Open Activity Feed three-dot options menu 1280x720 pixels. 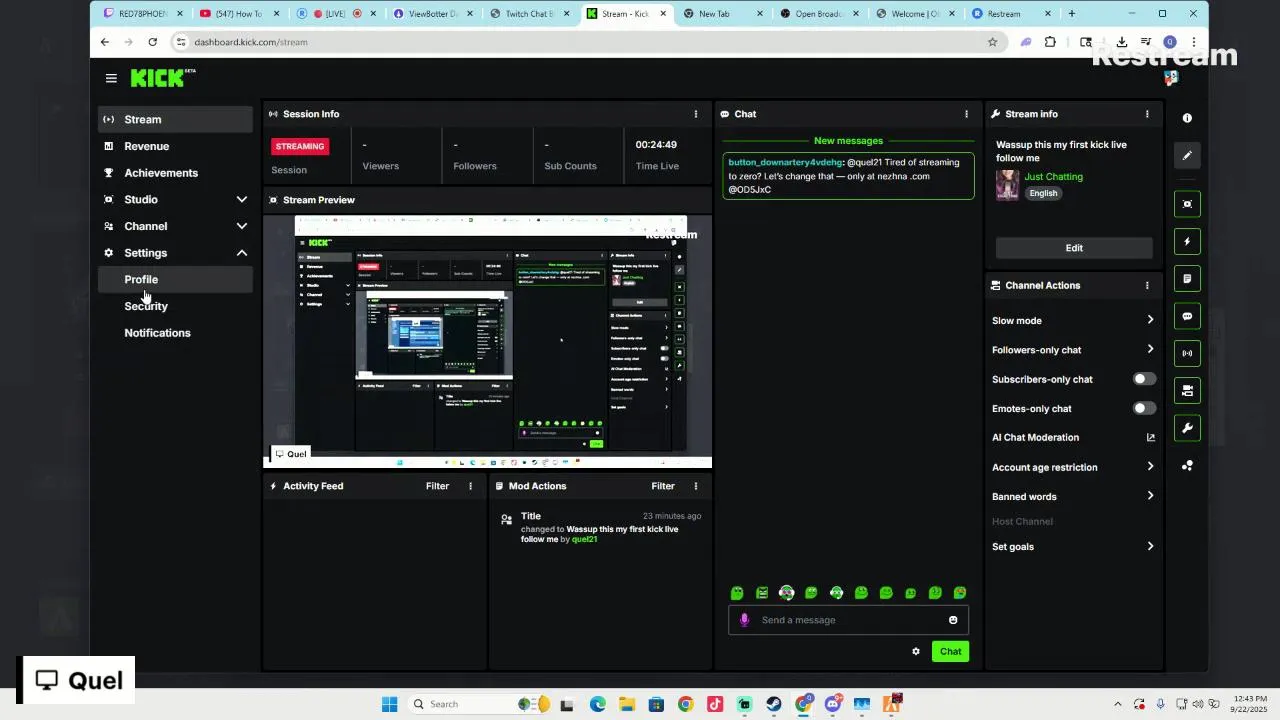coord(471,486)
